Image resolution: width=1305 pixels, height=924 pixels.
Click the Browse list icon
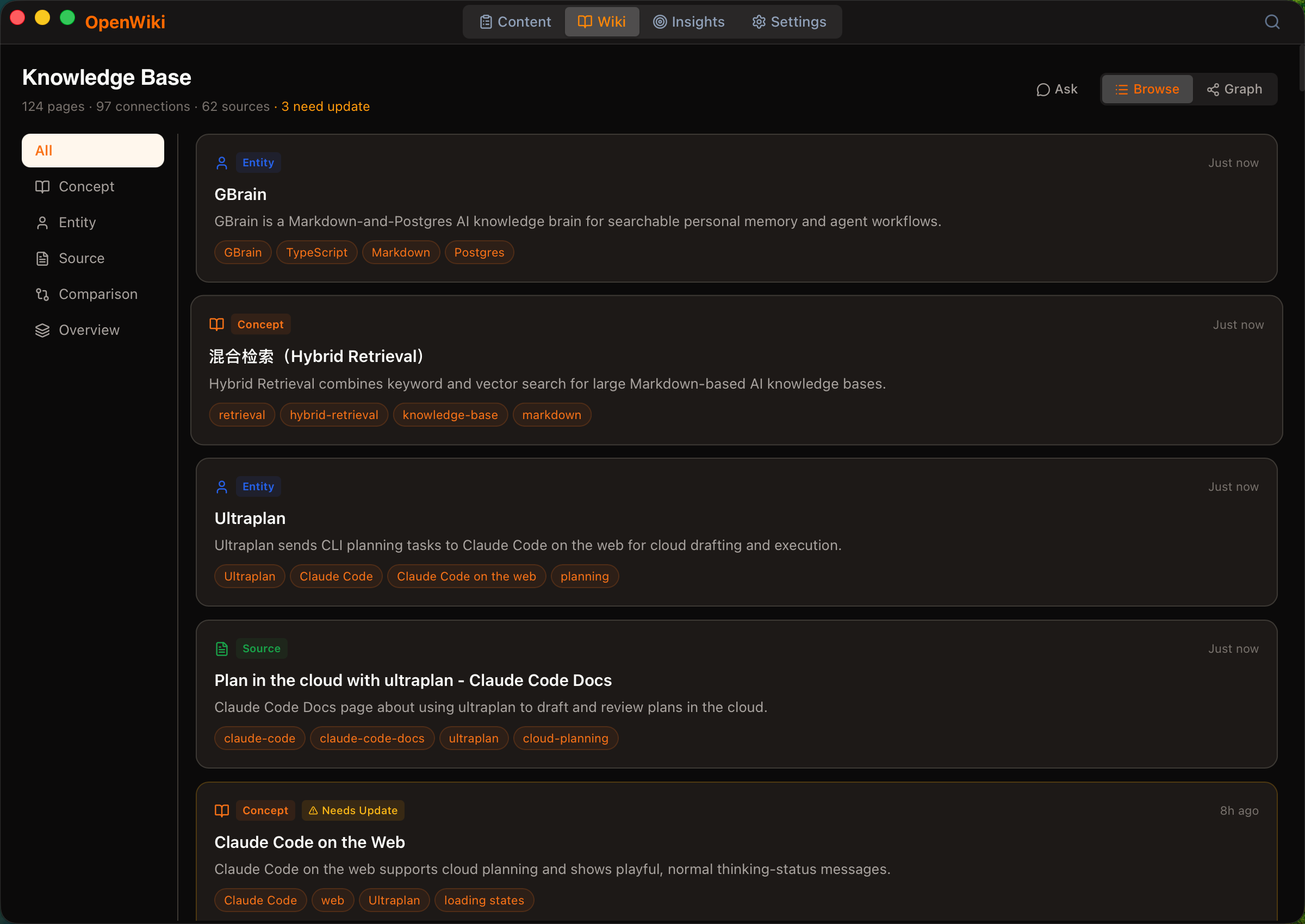click(1121, 89)
